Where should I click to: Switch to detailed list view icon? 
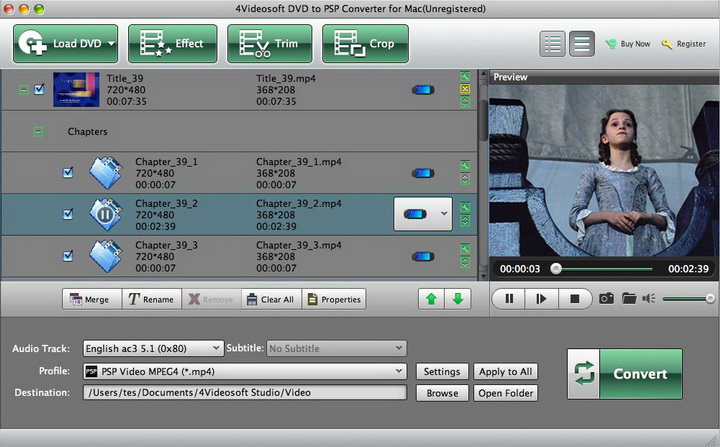point(551,44)
